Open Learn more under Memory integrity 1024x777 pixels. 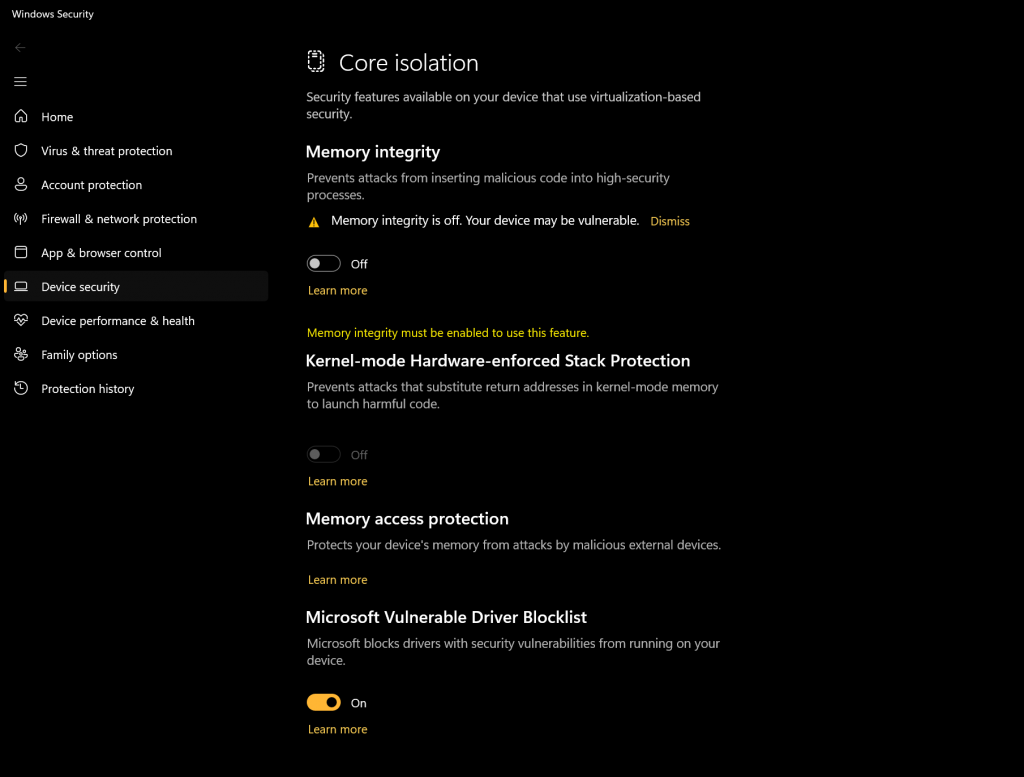pos(338,291)
